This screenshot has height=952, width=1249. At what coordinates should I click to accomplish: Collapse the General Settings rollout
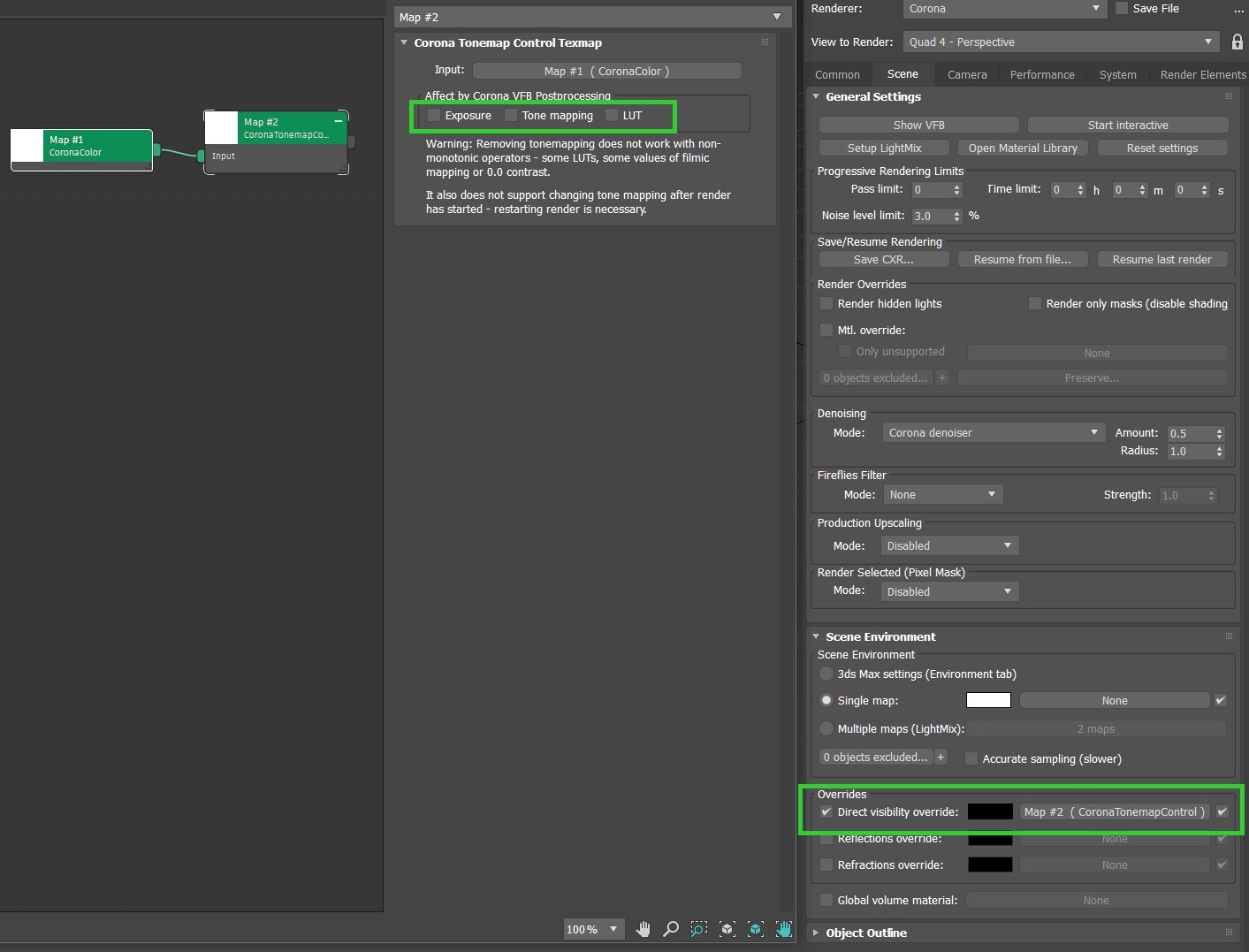pos(816,96)
